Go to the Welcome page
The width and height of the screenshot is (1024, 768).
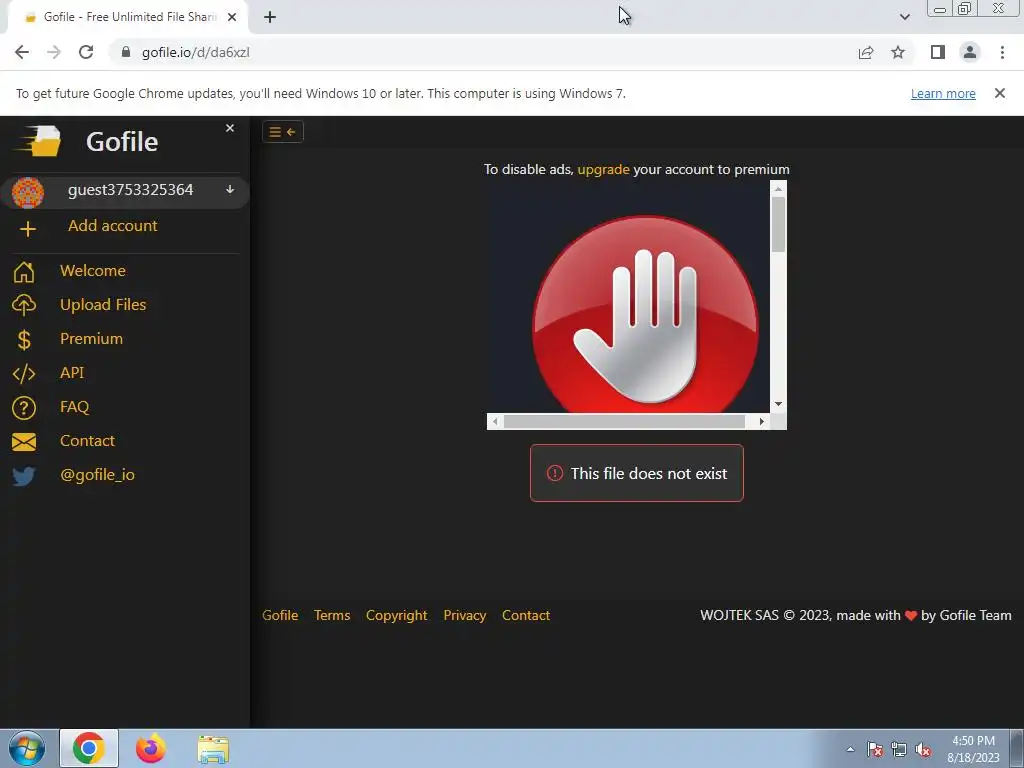click(93, 270)
